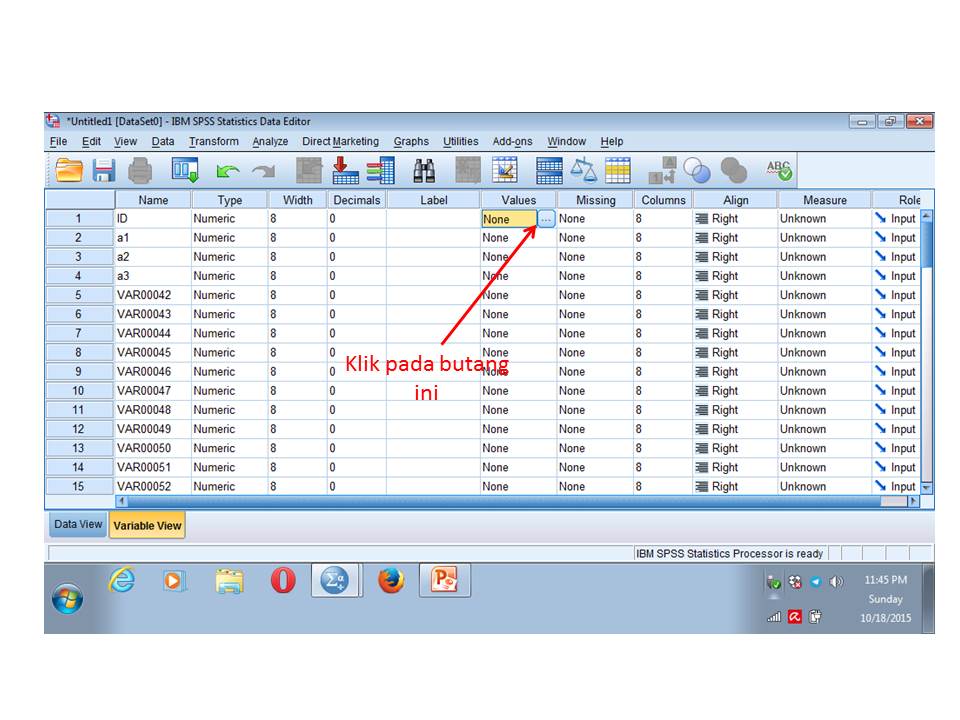Open Firefox from the taskbar
The height and width of the screenshot is (720, 960).
[391, 580]
